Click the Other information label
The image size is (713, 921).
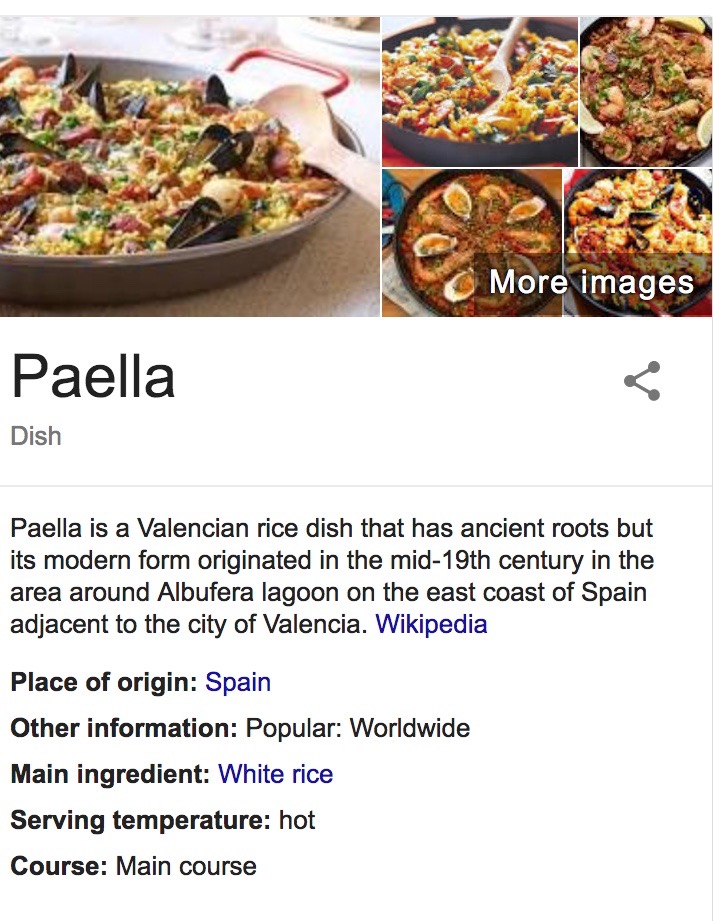124,728
